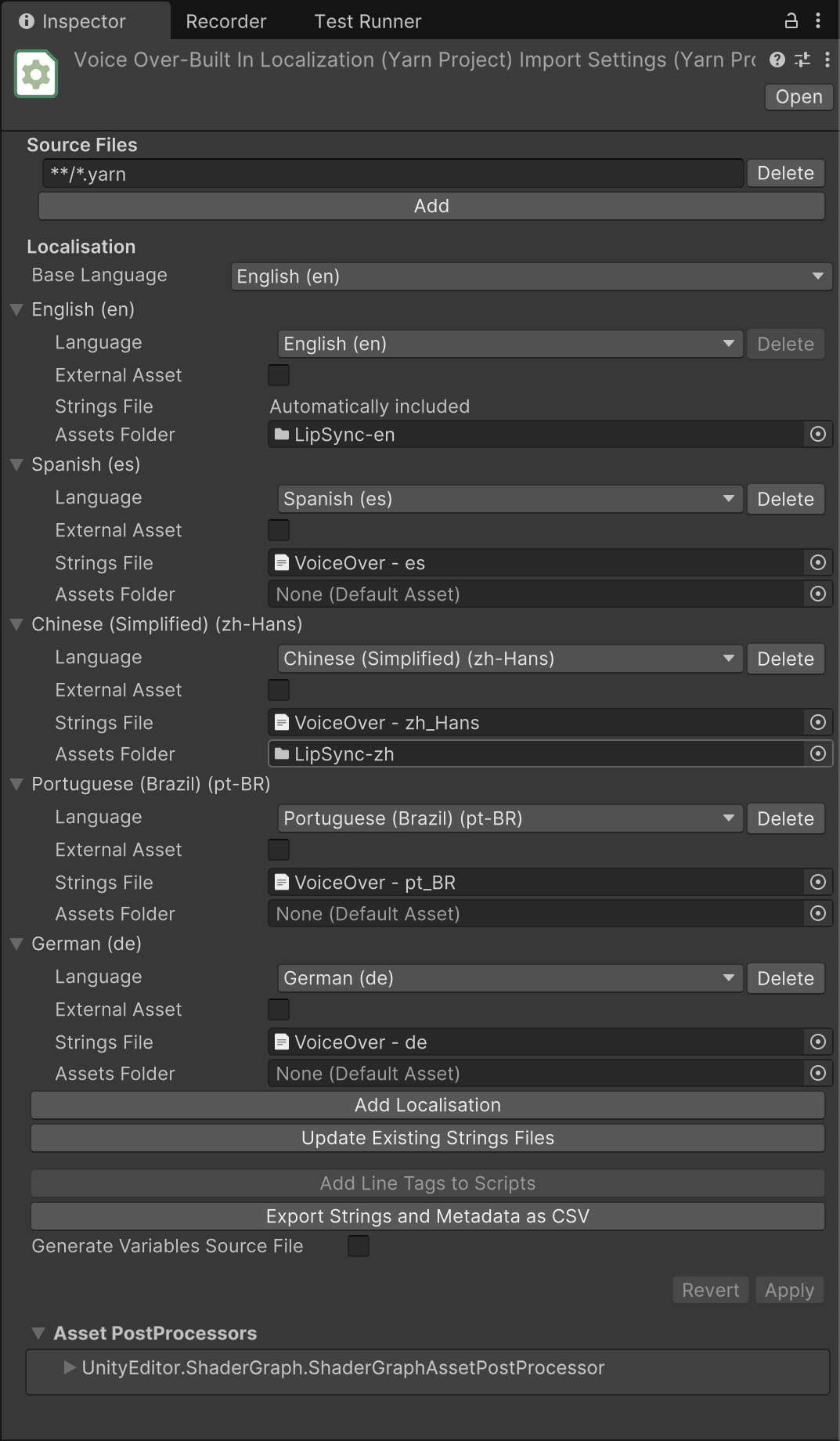Open the preset selector icon next to help
This screenshot has width=840, height=1441.
(802, 60)
